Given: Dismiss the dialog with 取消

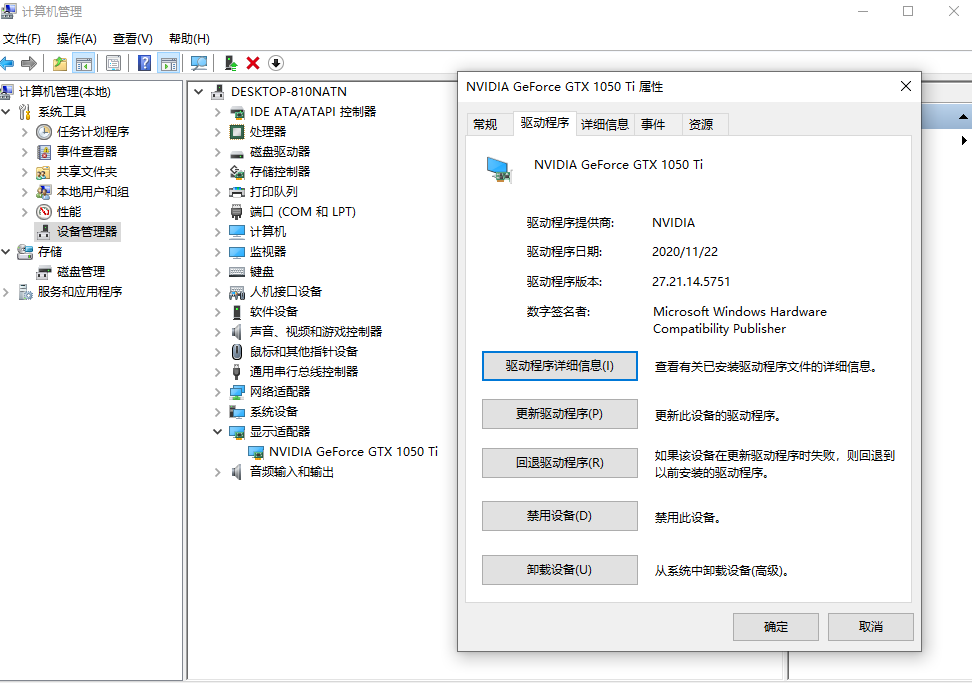Looking at the screenshot, I should click(x=870, y=627).
